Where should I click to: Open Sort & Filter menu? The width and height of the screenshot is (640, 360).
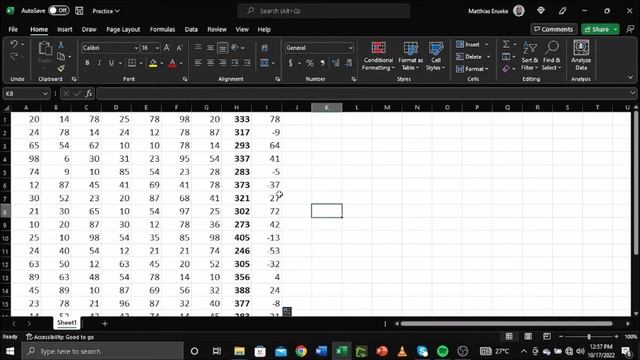click(x=529, y=56)
